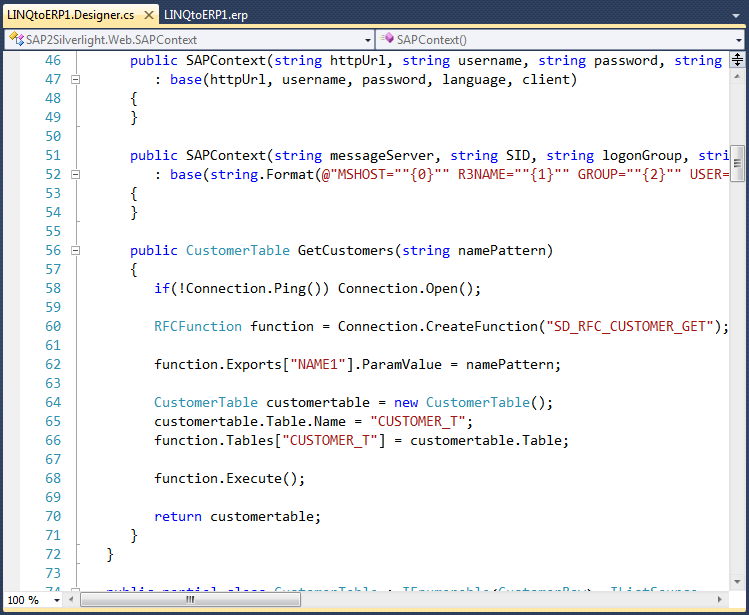Collapse the outlining region at line 52
This screenshot has width=749, height=615.
[x=75, y=175]
